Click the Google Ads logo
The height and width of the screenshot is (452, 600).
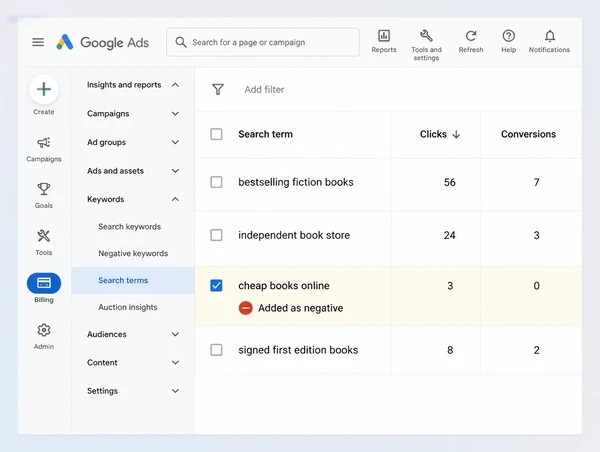[x=103, y=42]
